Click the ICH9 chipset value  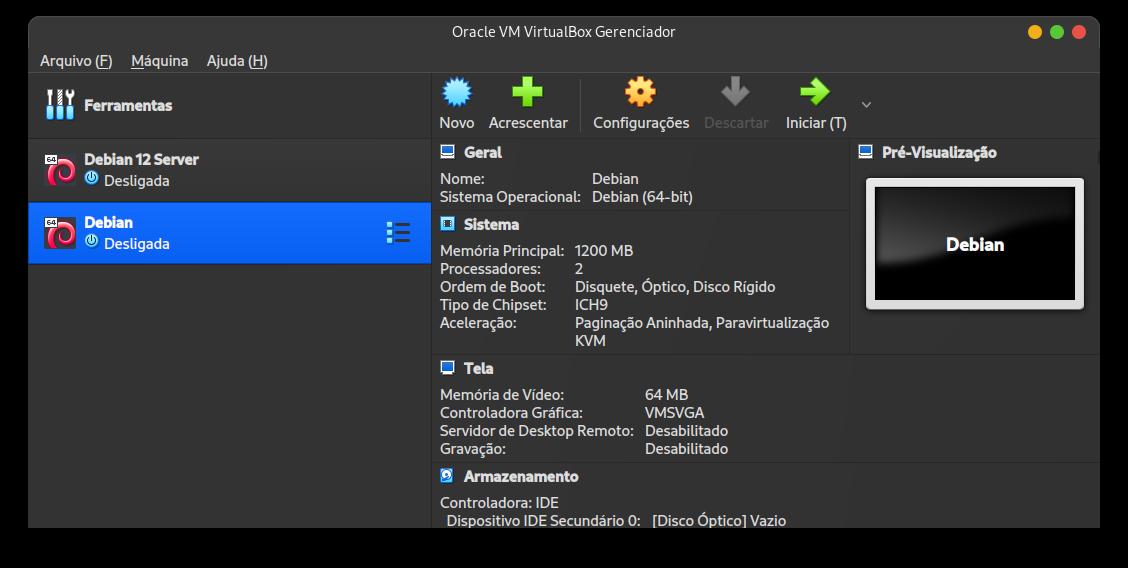(591, 305)
